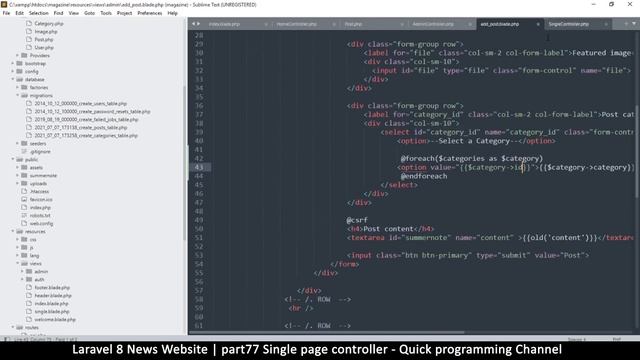This screenshot has width=640, height=360.
Task: Expand the uploads folder
Action: pyautogui.click(x=18, y=184)
